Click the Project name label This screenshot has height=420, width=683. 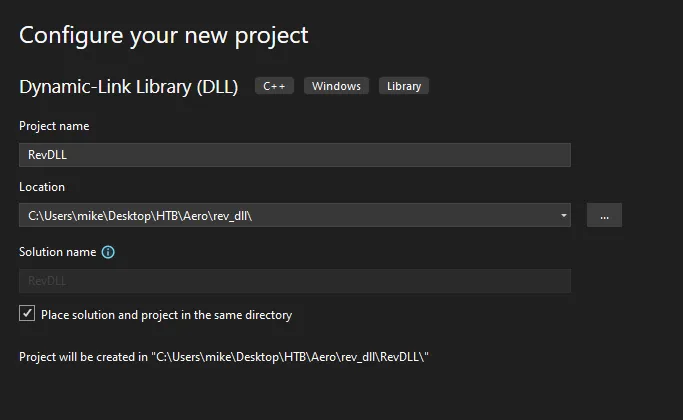tap(54, 126)
